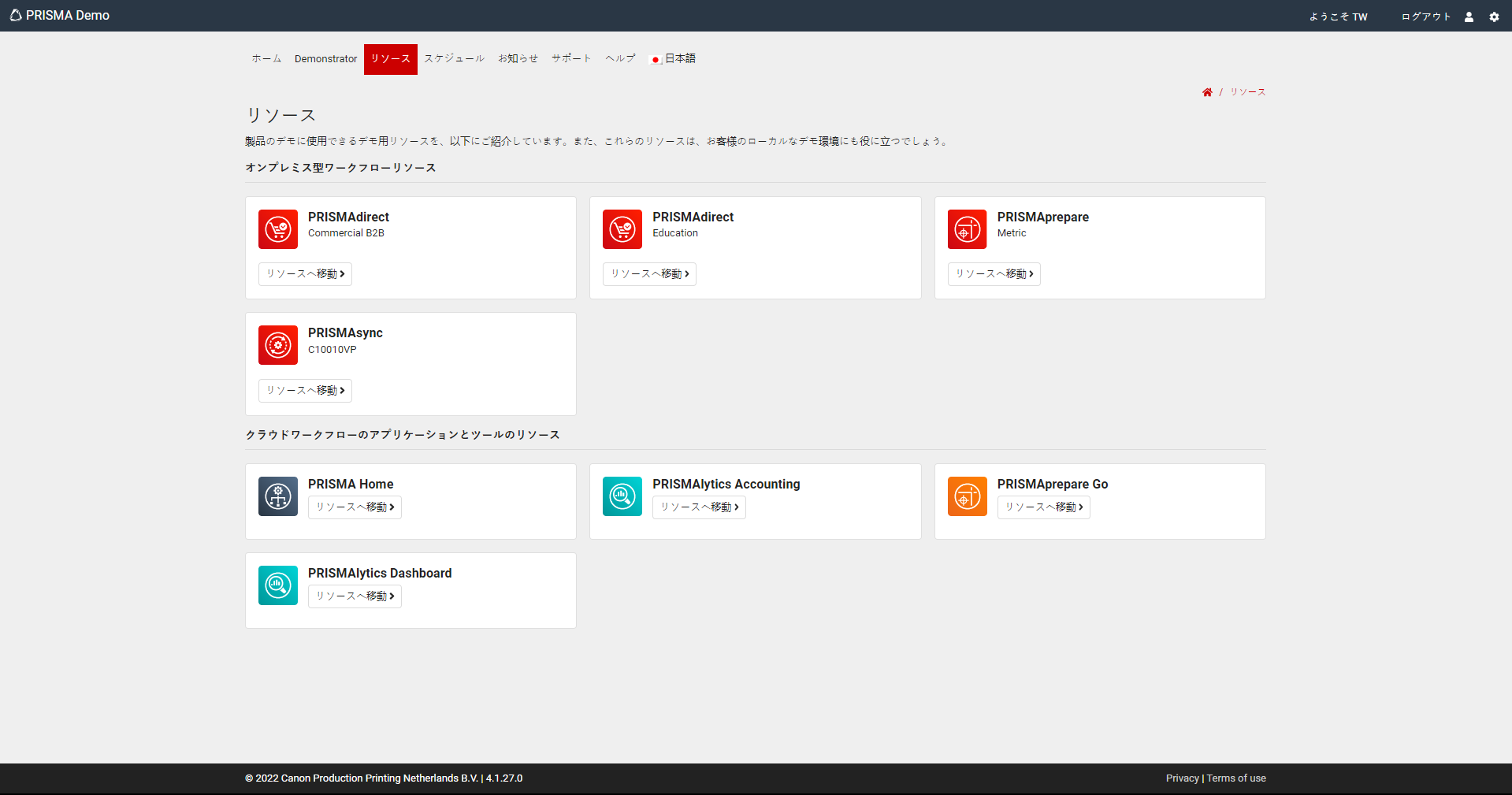
Task: Click the オンプレミス型ワークフローリソース heading
Action: coord(340,168)
